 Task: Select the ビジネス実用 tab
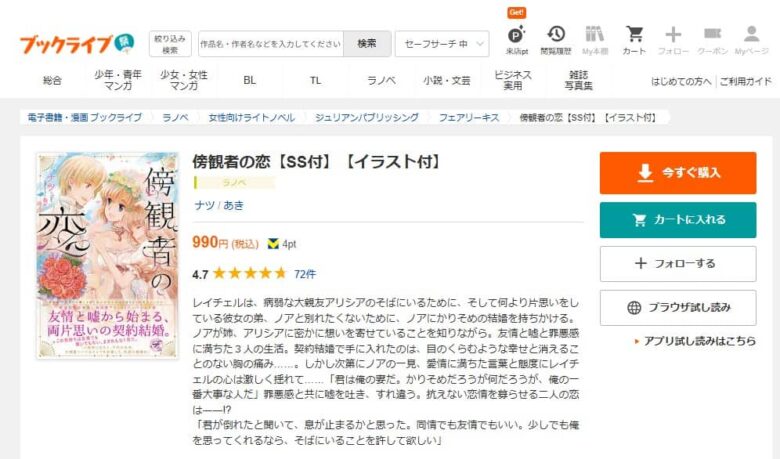[x=512, y=81]
